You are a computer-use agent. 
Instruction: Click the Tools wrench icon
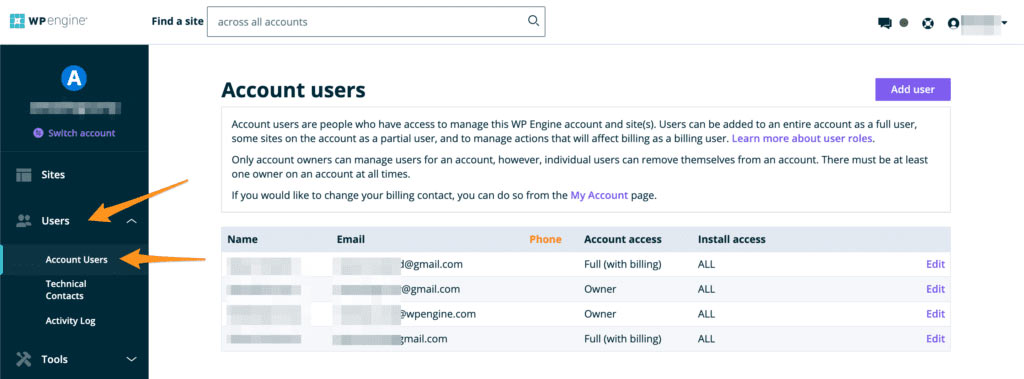click(x=24, y=359)
